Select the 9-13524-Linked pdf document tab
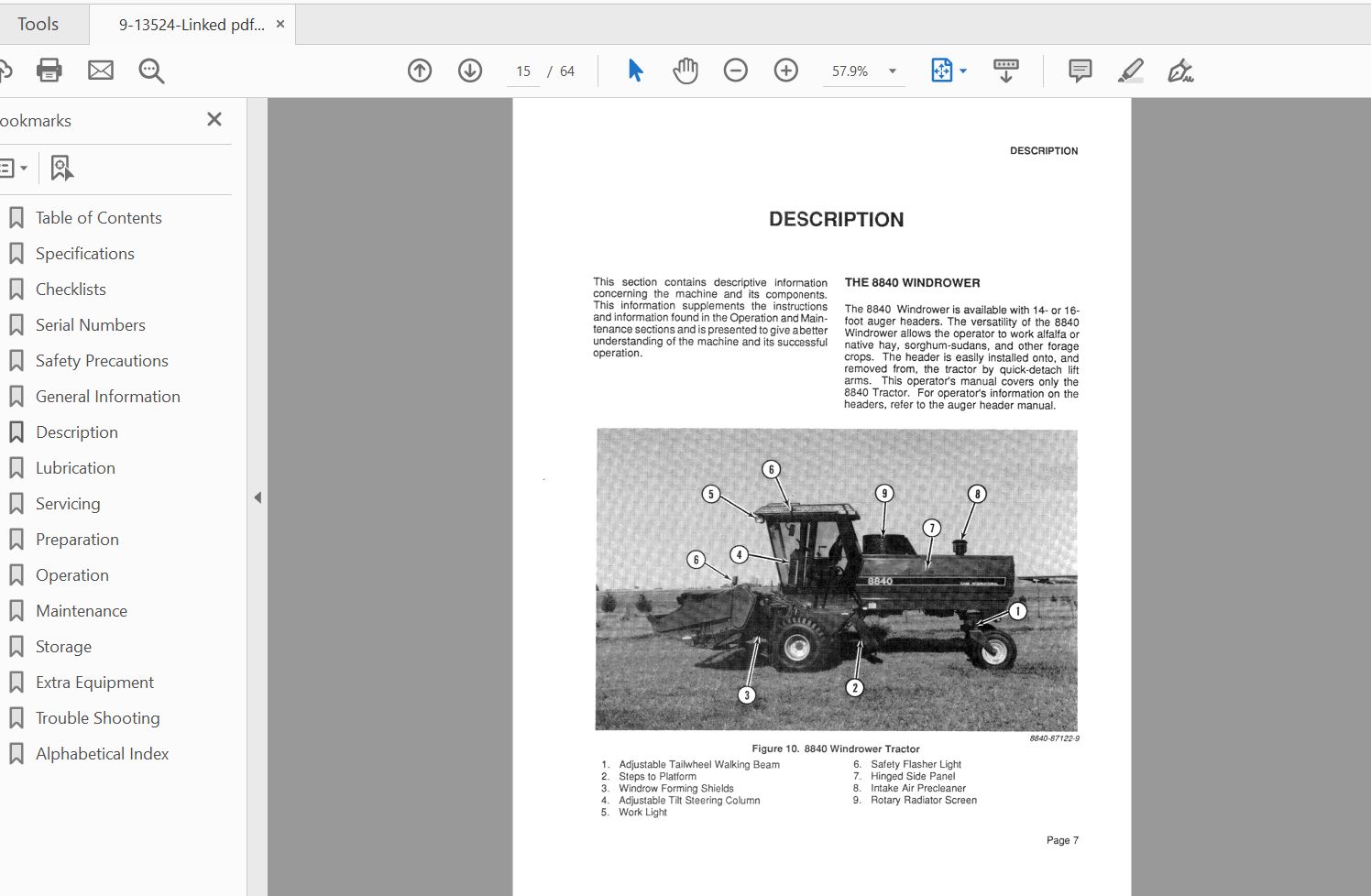The width and height of the screenshot is (1371, 896). [x=191, y=25]
